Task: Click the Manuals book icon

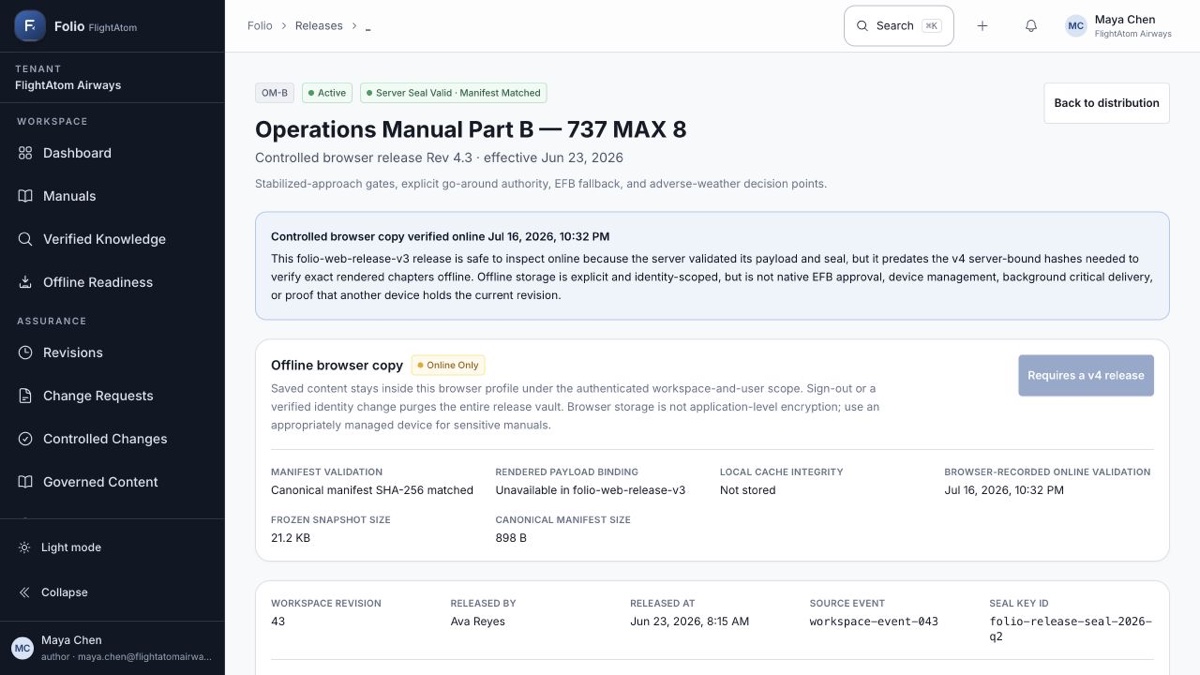Action: click(25, 196)
